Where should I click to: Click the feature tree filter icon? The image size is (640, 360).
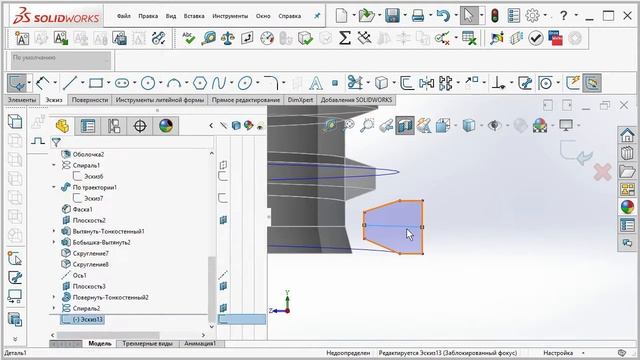pos(56,142)
